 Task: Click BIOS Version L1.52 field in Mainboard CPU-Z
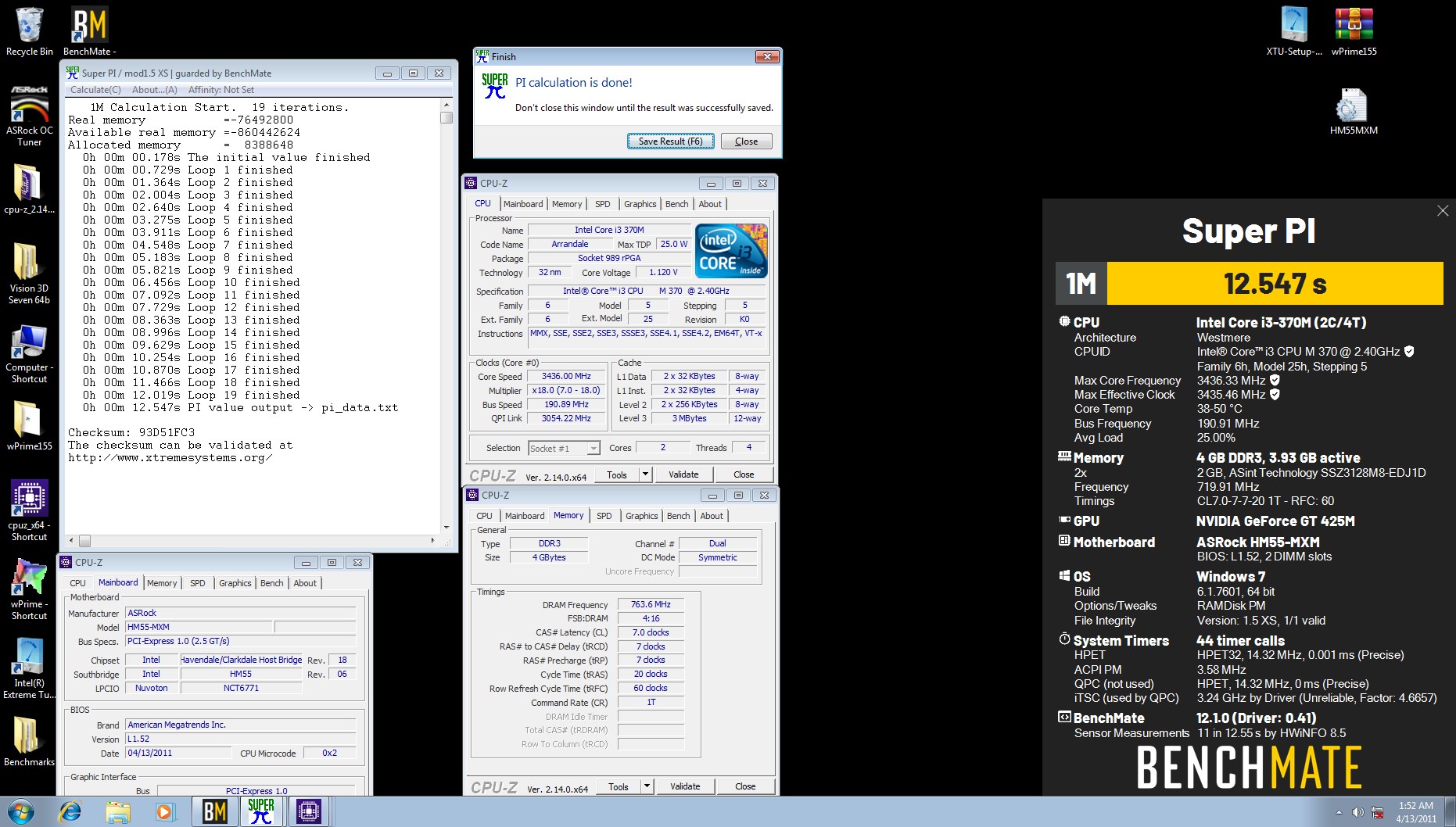click(241, 739)
